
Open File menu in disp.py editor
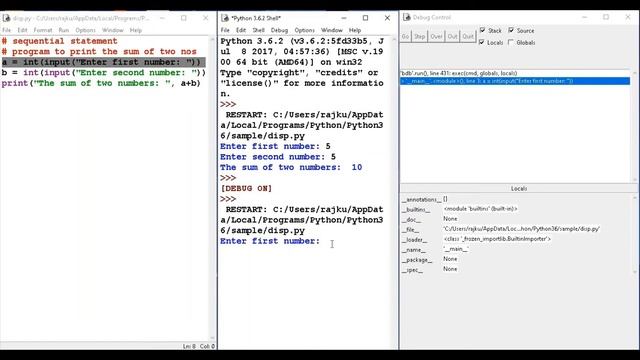(x=7, y=30)
